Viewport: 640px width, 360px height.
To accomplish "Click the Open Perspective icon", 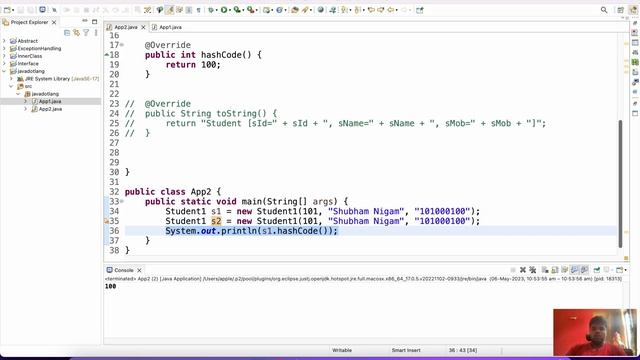I will (x=620, y=10).
